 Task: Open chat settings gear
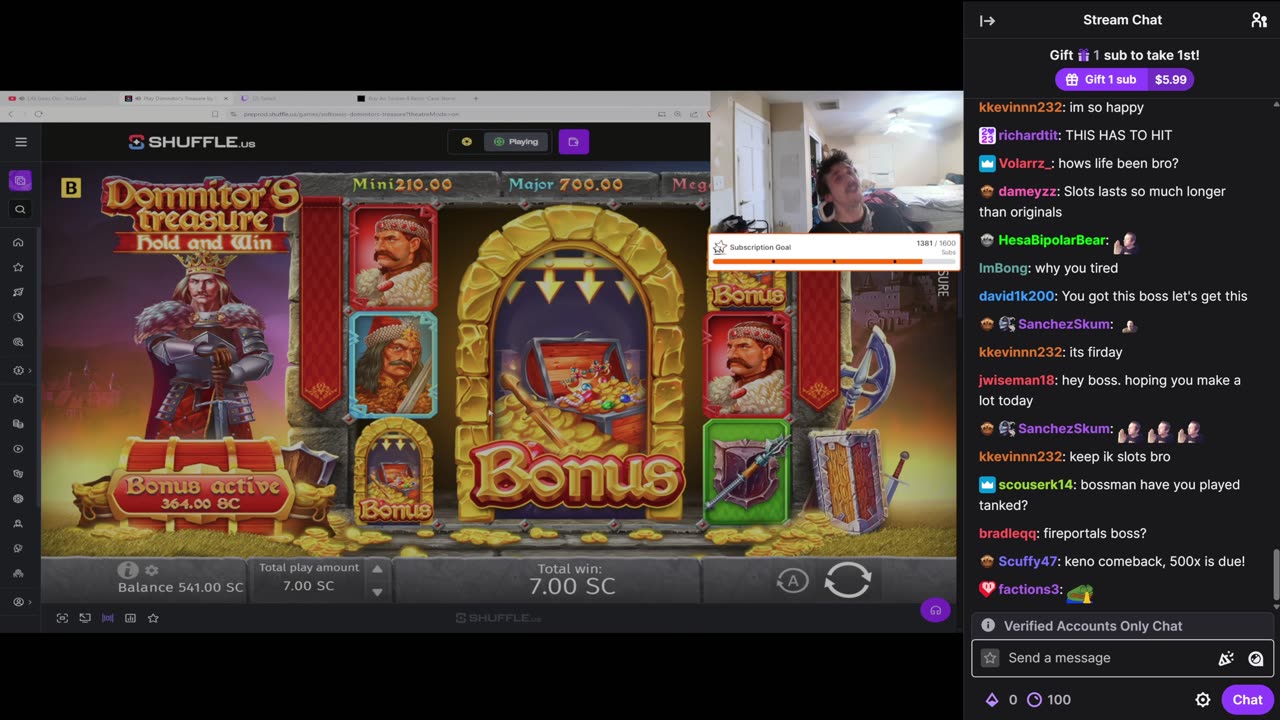(1203, 700)
